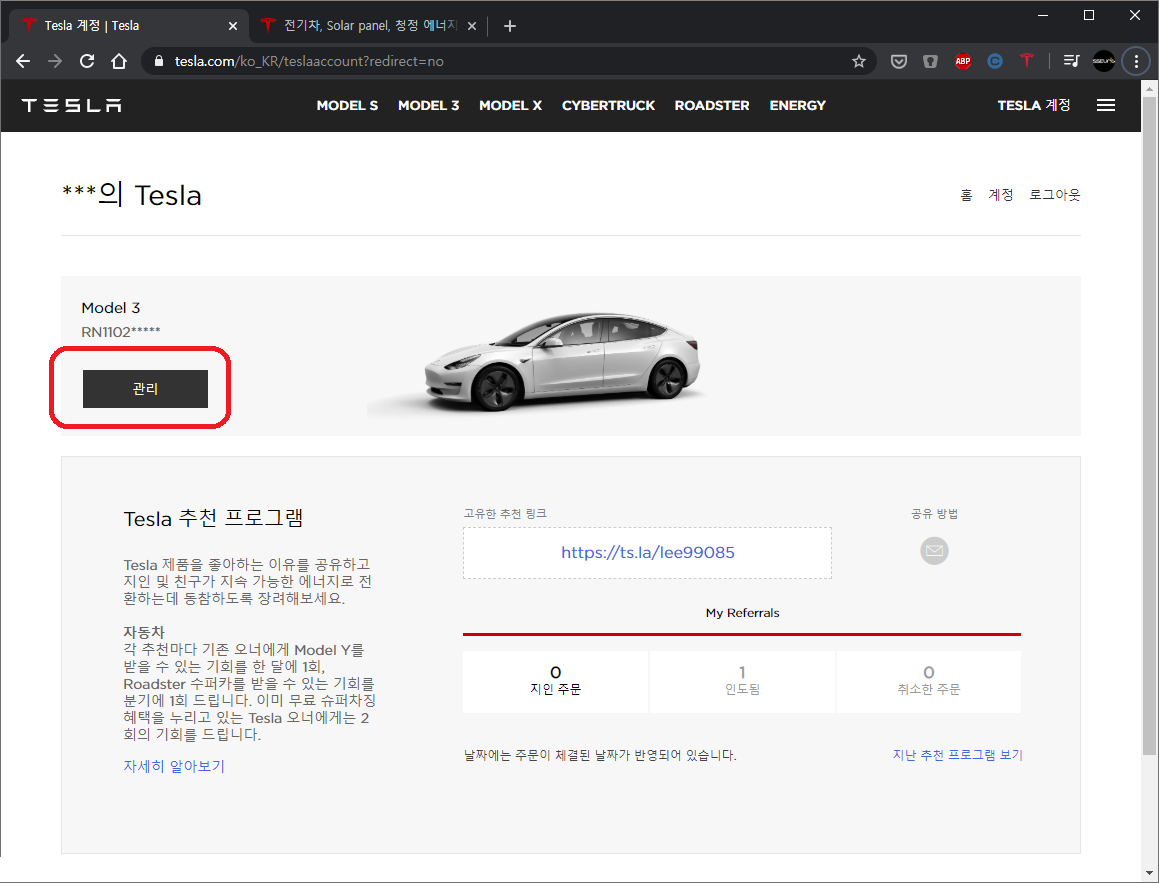Viewport: 1159px width, 883px height.
Task: Close the Tesla 계정 tab
Action: pyautogui.click(x=233, y=26)
